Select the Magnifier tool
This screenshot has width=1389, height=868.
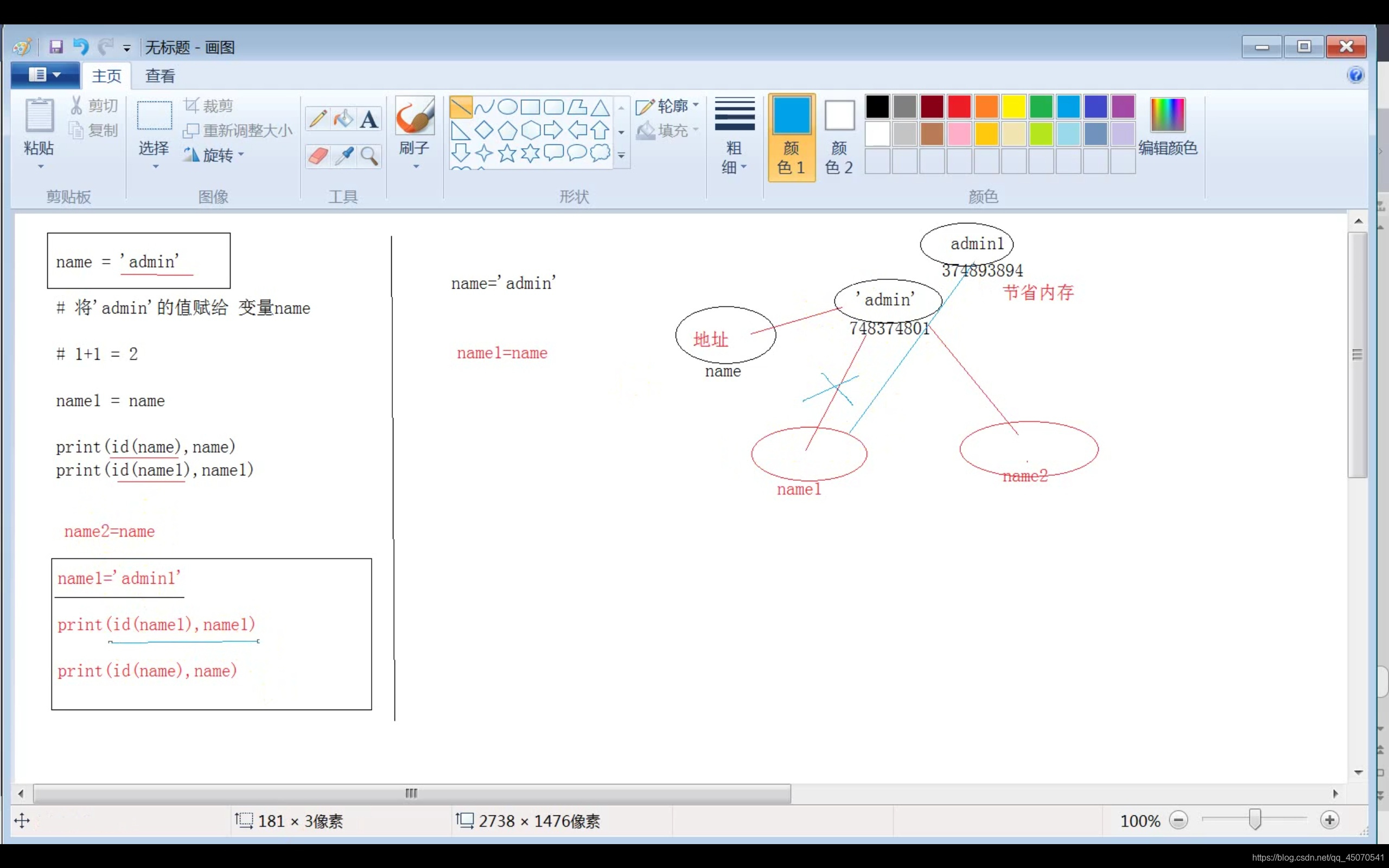click(369, 156)
